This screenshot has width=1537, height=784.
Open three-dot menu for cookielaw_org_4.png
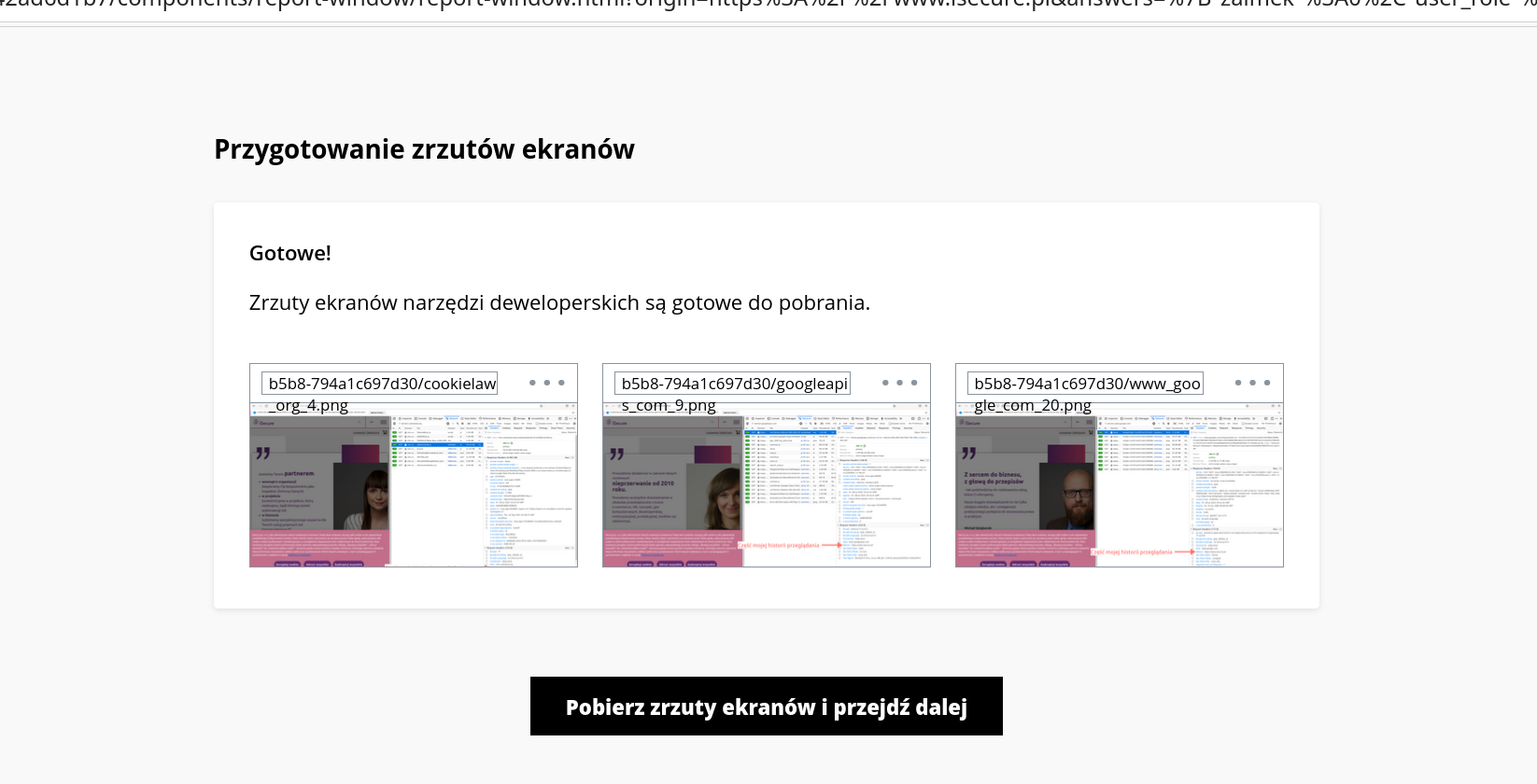pyautogui.click(x=546, y=383)
